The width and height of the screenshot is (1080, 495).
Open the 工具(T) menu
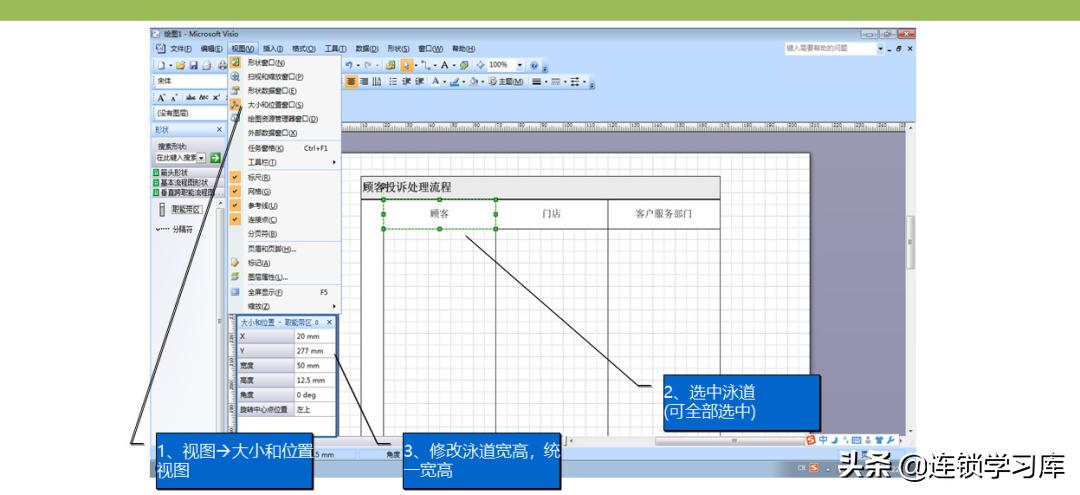[335, 49]
